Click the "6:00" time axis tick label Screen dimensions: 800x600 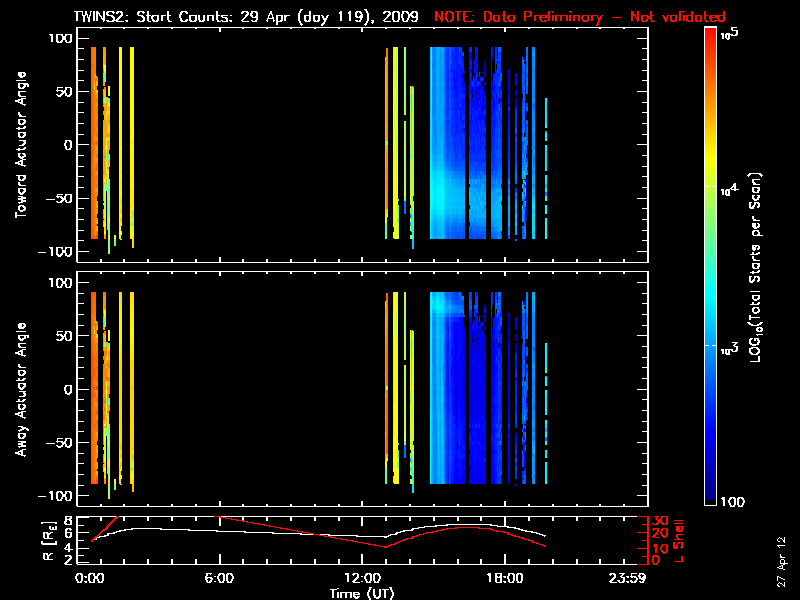coord(219,578)
